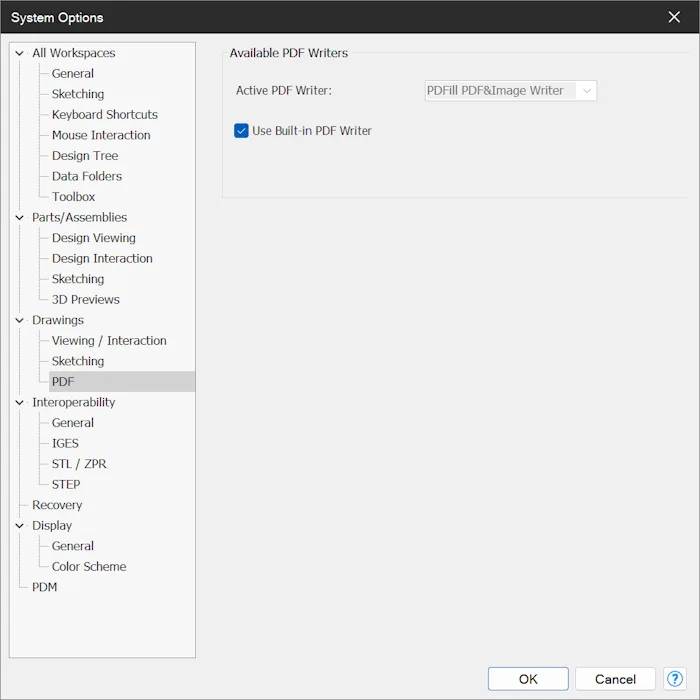Select Sketching under All Workspaces
This screenshot has height=700, width=700.
78,94
